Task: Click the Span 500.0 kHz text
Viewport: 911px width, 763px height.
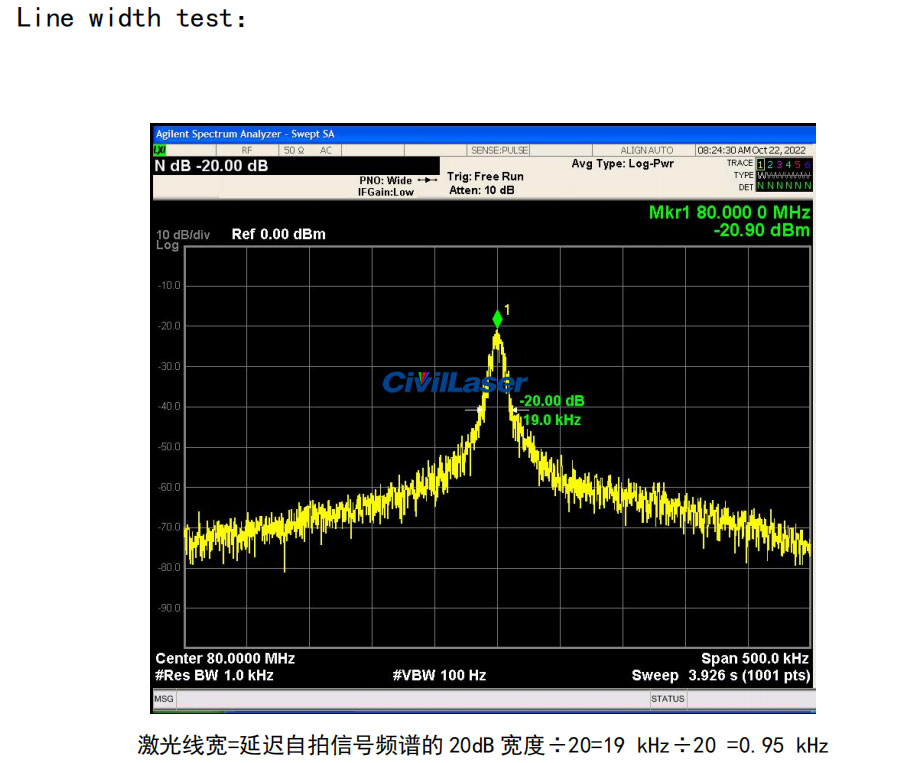Action: 755,658
